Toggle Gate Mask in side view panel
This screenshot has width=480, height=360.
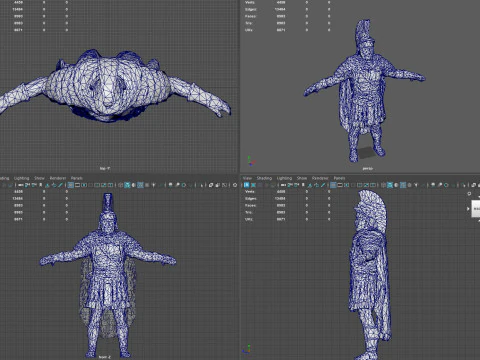point(353,185)
